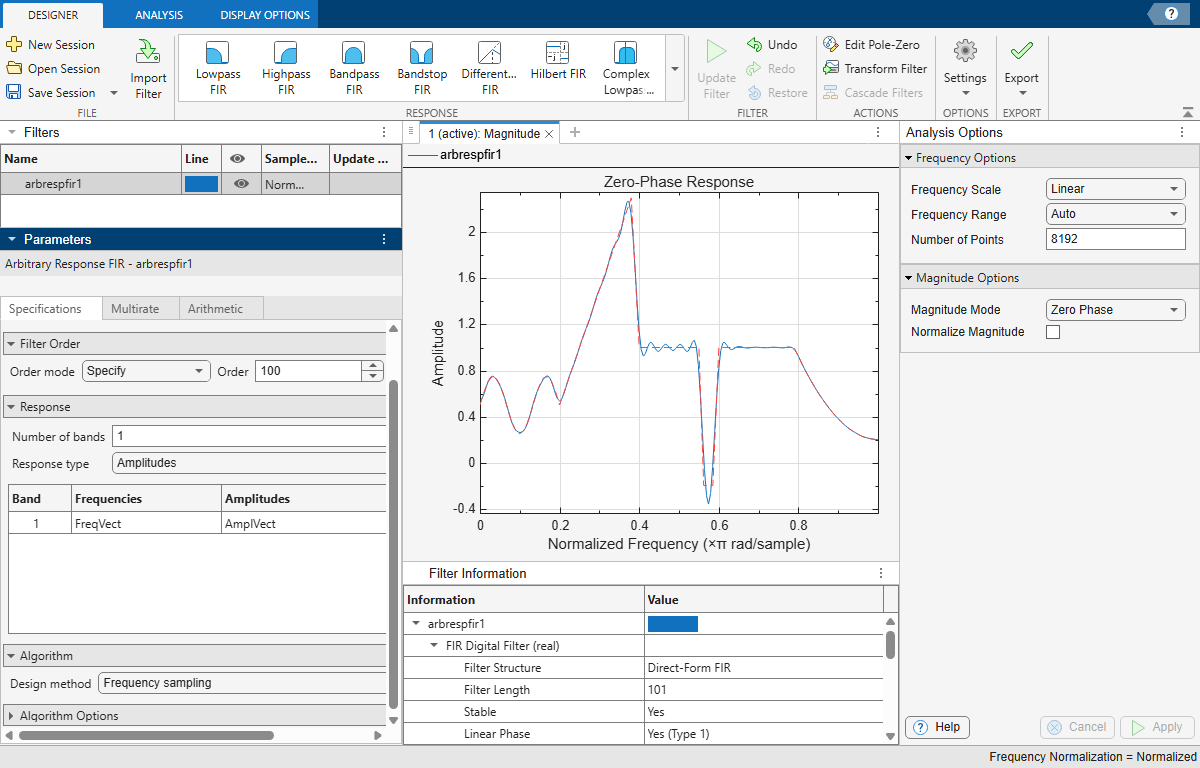The height and width of the screenshot is (768, 1200).
Task: Open Filters panel options menu
Action: pos(384,132)
